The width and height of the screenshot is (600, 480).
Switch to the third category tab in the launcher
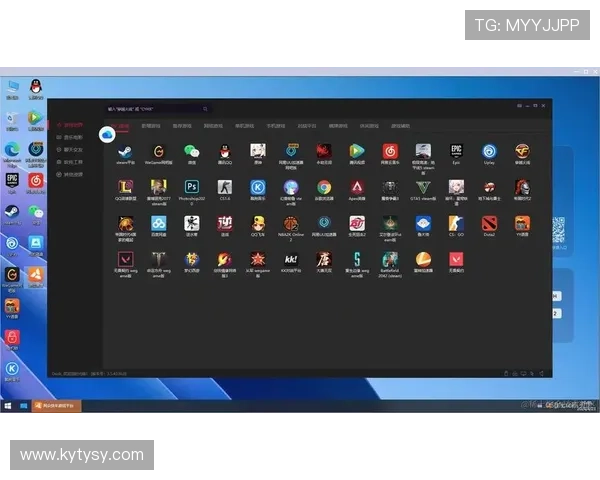182,126
